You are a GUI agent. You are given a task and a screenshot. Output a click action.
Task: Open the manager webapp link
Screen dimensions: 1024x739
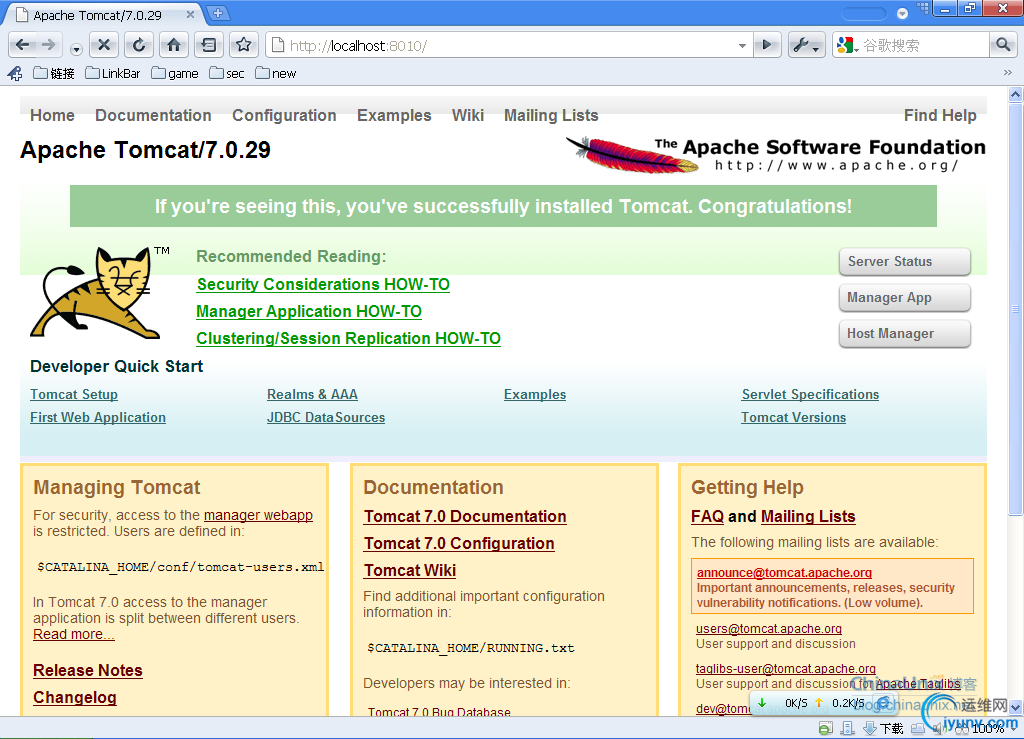click(258, 515)
